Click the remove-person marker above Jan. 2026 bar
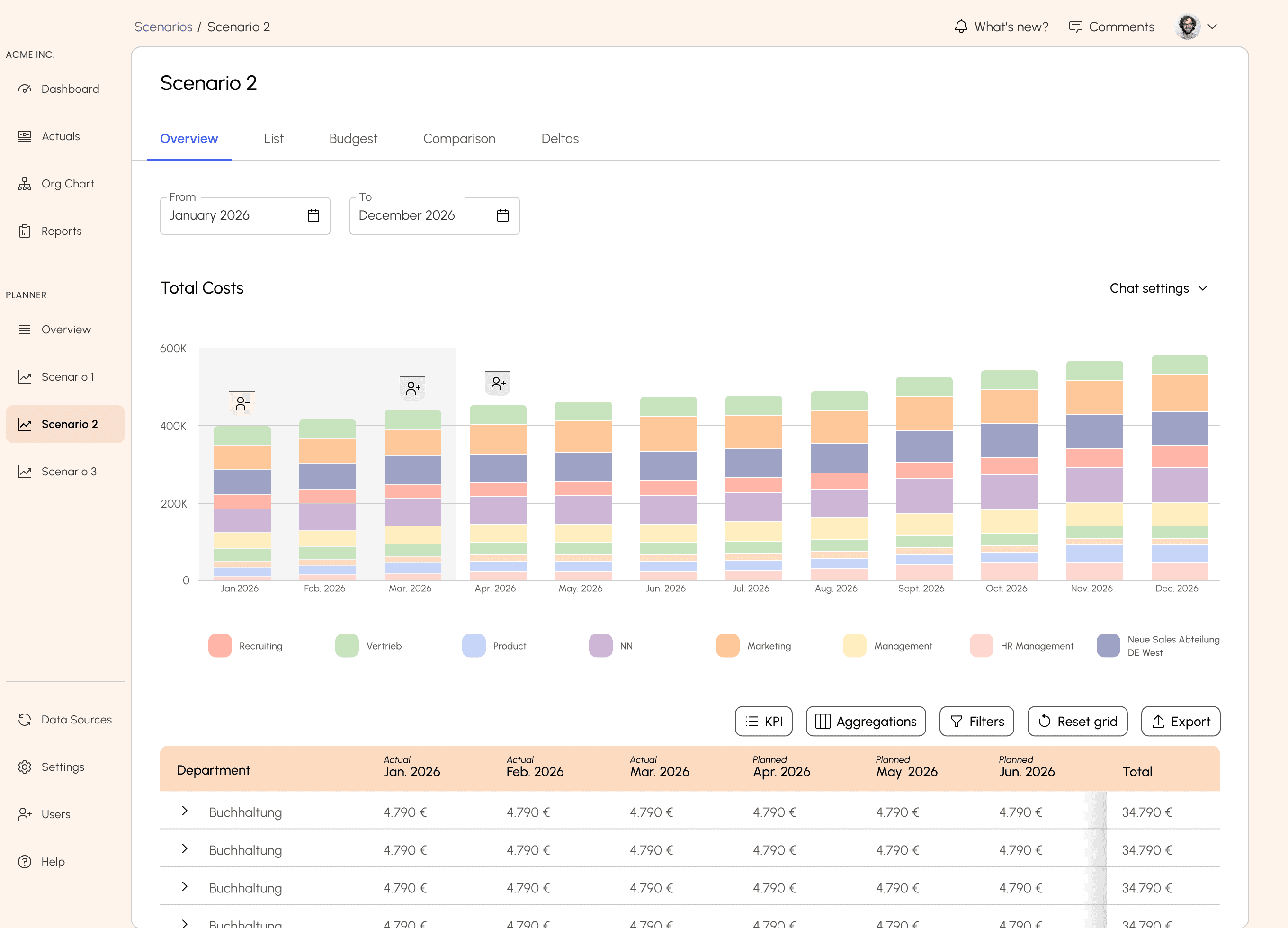 point(242,403)
